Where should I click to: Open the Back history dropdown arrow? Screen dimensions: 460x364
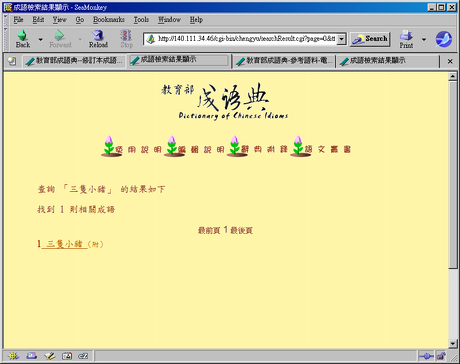click(x=41, y=39)
